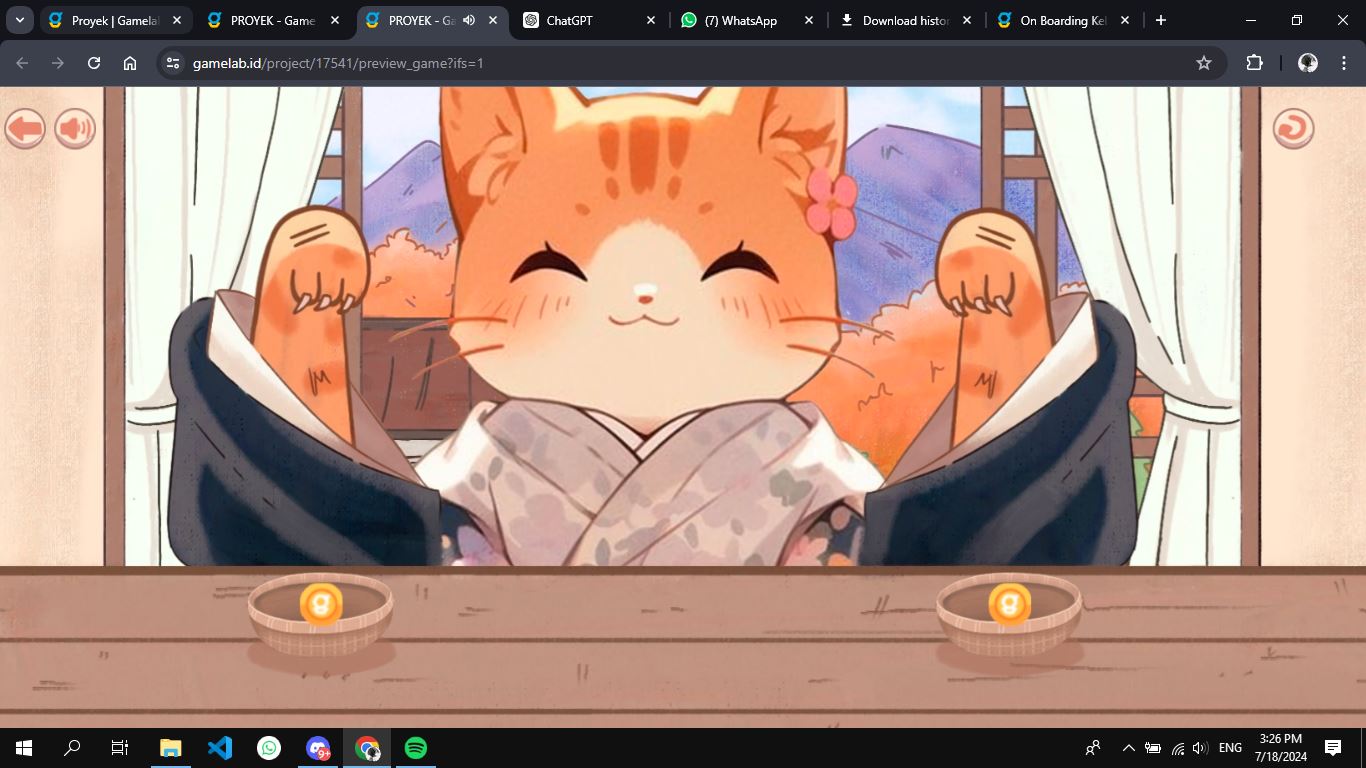
Task: Bookmark this page with the star icon
Action: coord(1204,63)
